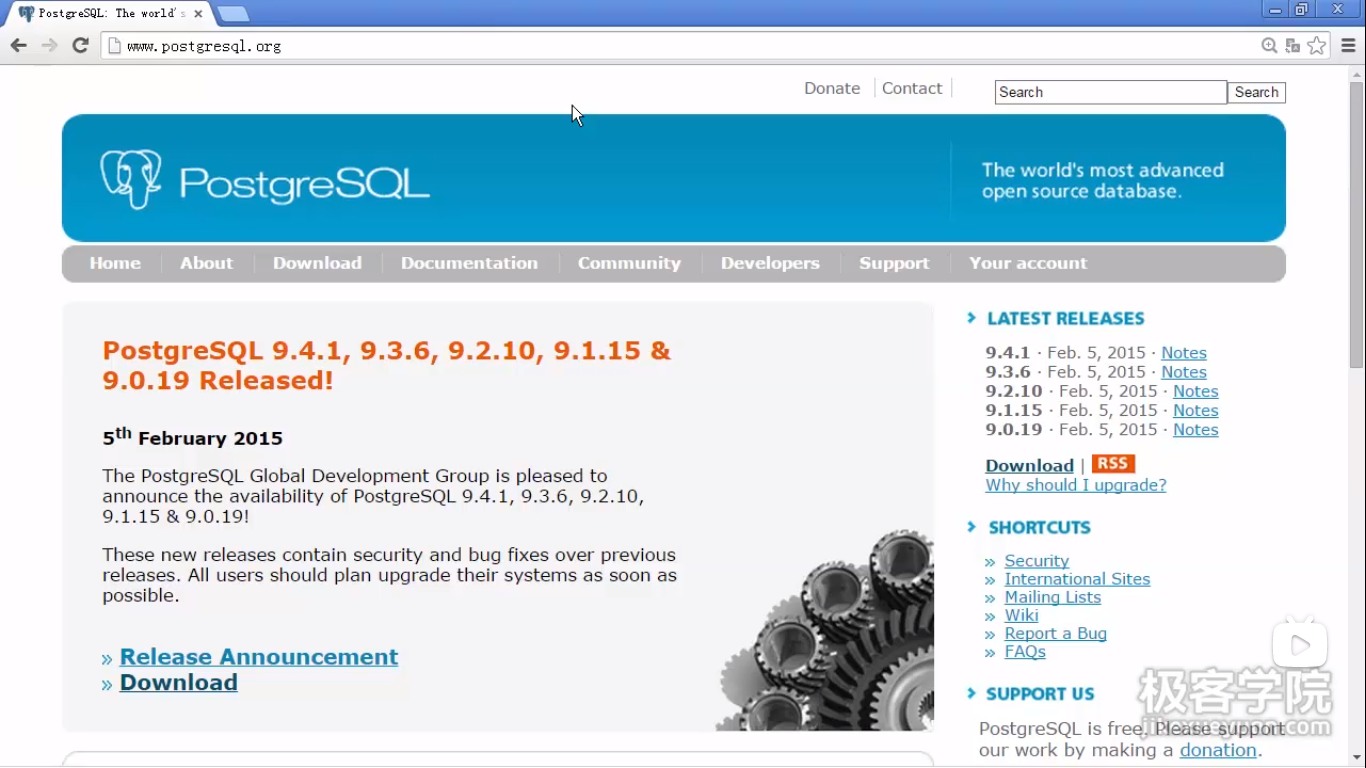This screenshot has width=1366, height=768.
Task: Click the gears illustration image
Action: pyautogui.click(x=826, y=630)
